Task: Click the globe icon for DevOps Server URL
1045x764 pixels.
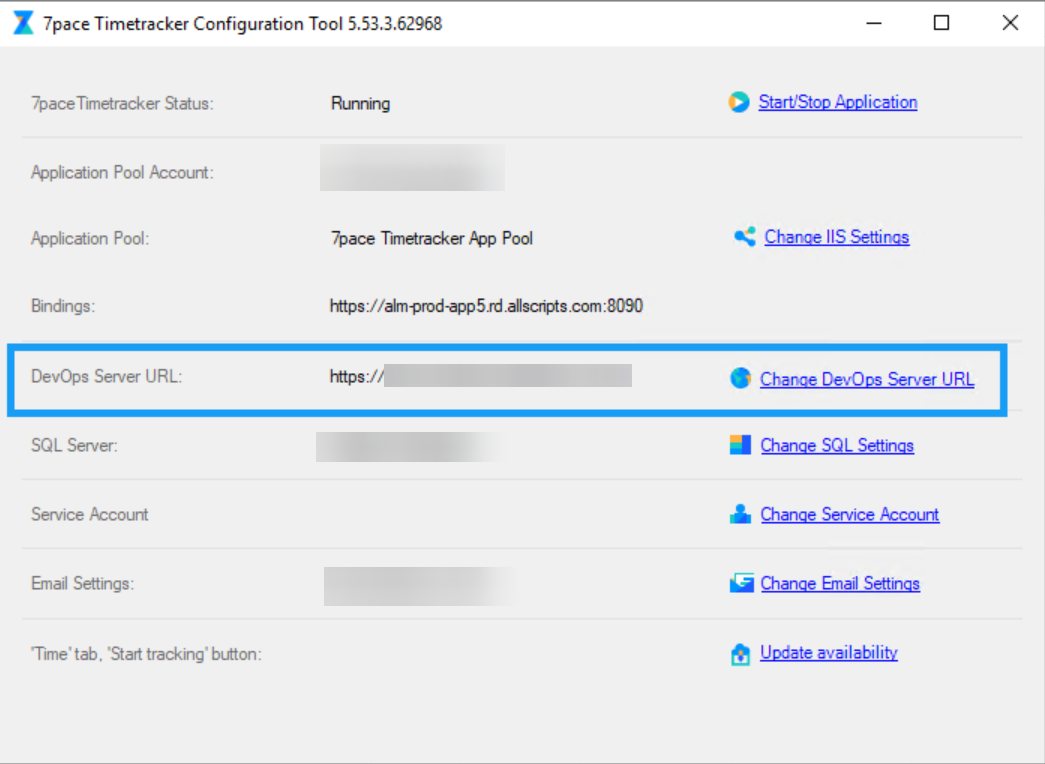Action: click(x=740, y=378)
